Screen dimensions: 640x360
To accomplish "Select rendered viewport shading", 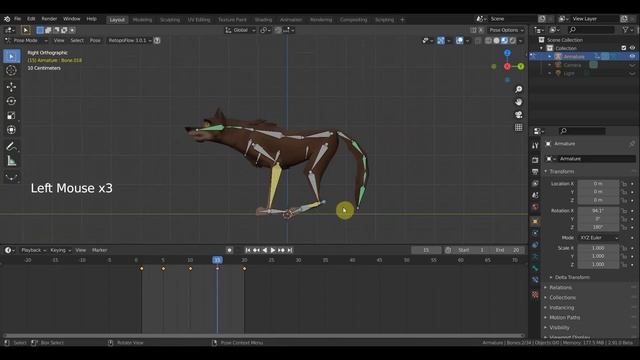I will (513, 40).
